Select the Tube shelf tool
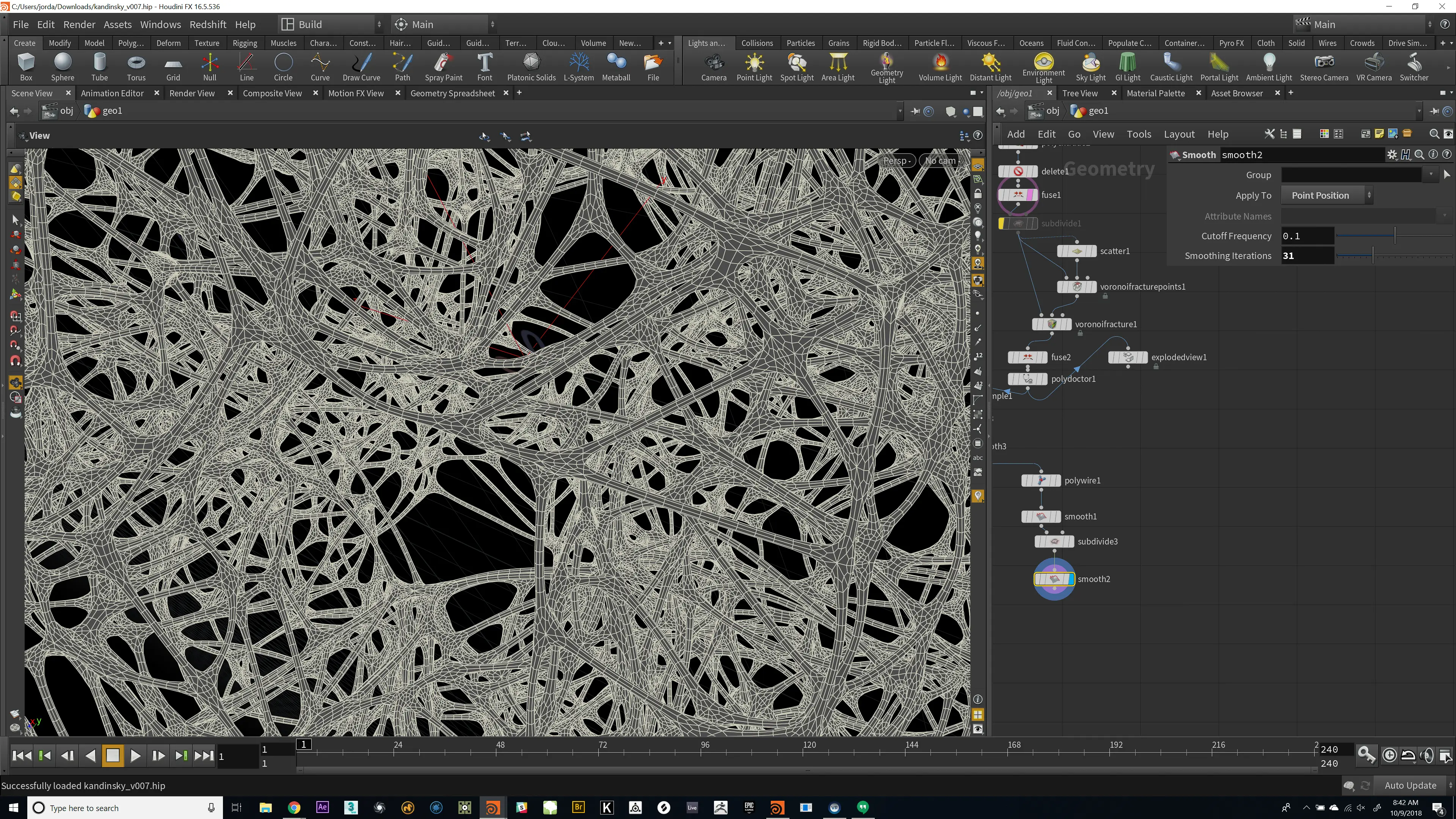Image resolution: width=1456 pixels, height=819 pixels. click(99, 67)
